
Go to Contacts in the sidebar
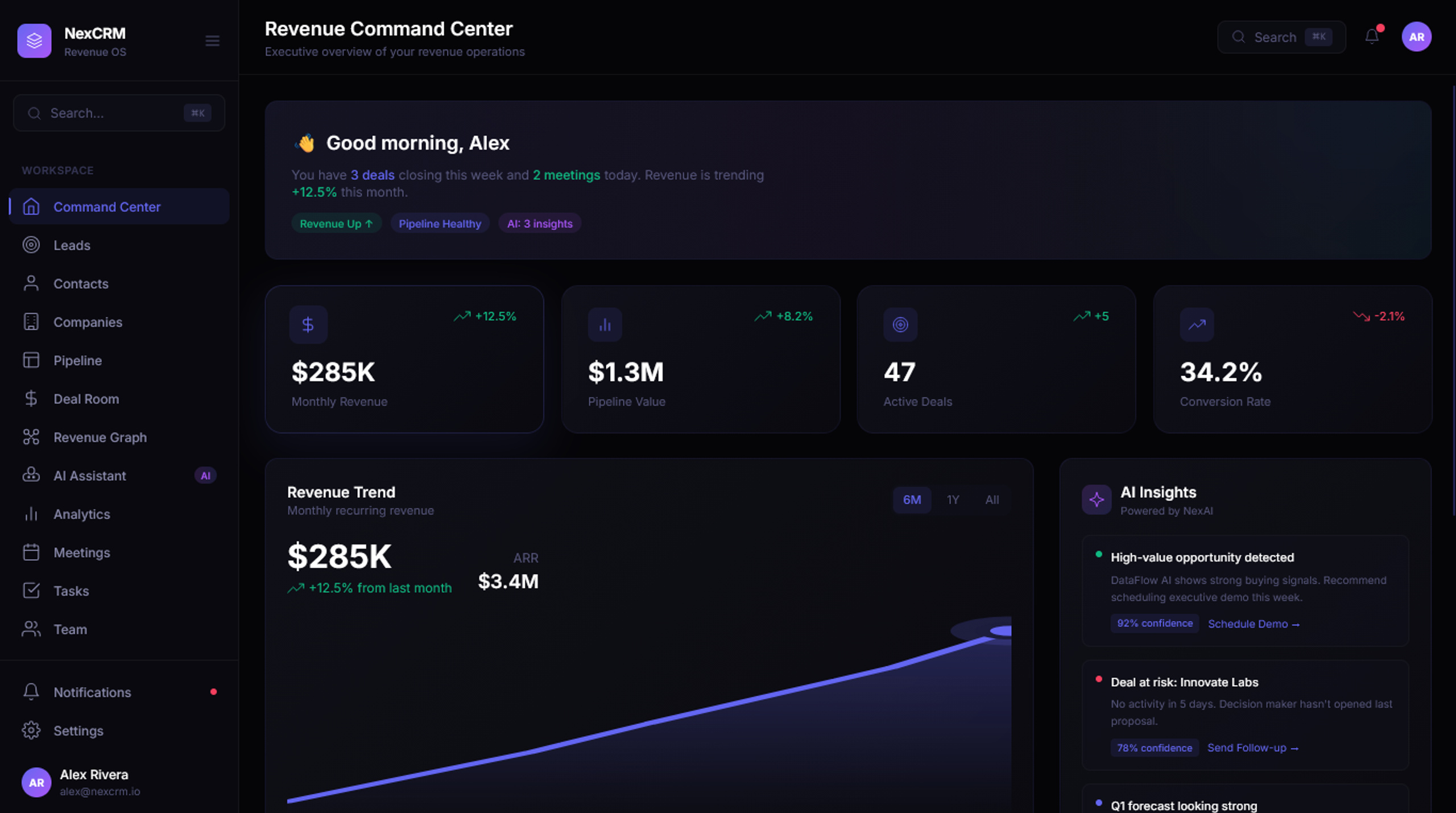(x=119, y=283)
